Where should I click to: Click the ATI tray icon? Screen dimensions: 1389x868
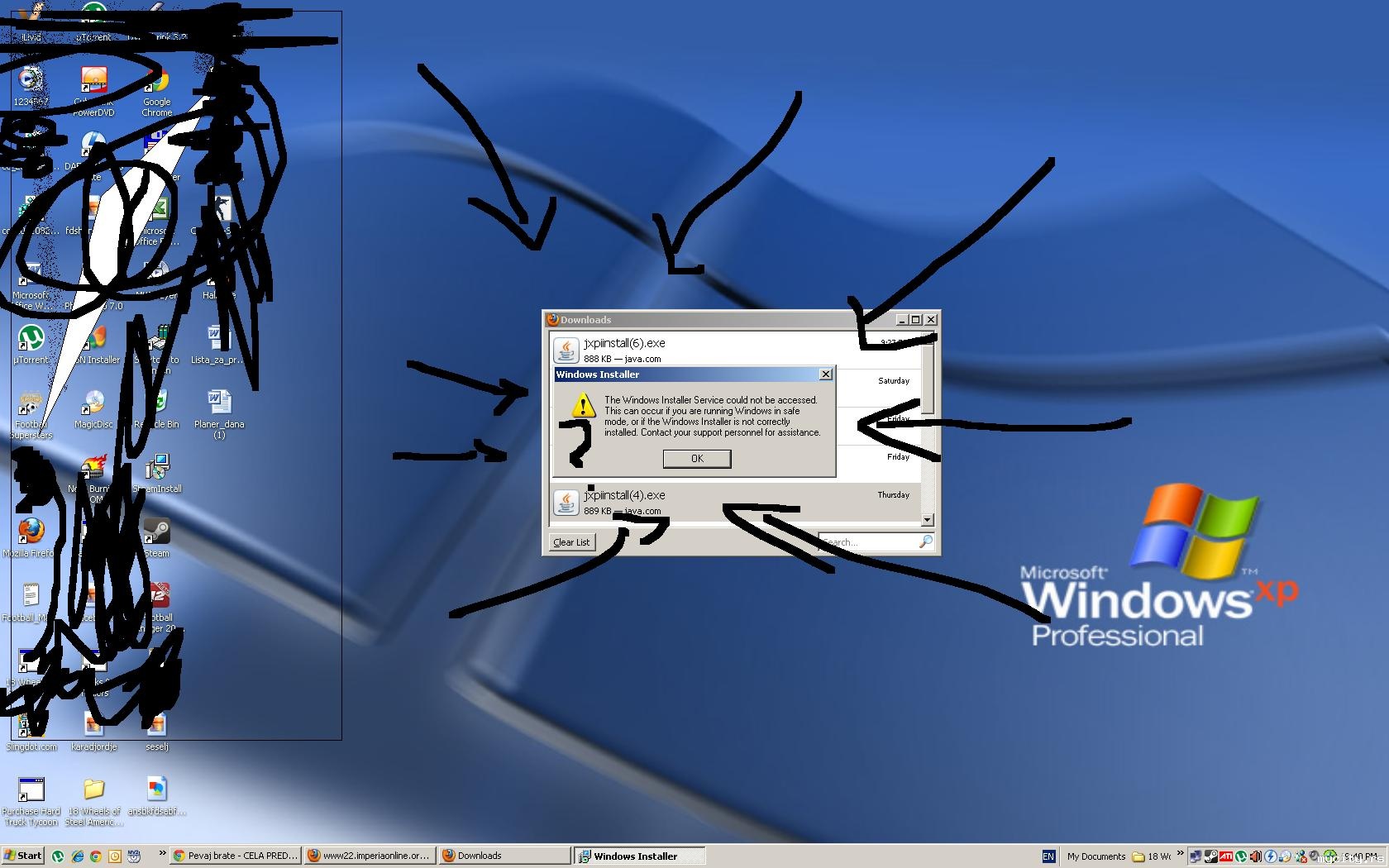click(x=1226, y=856)
